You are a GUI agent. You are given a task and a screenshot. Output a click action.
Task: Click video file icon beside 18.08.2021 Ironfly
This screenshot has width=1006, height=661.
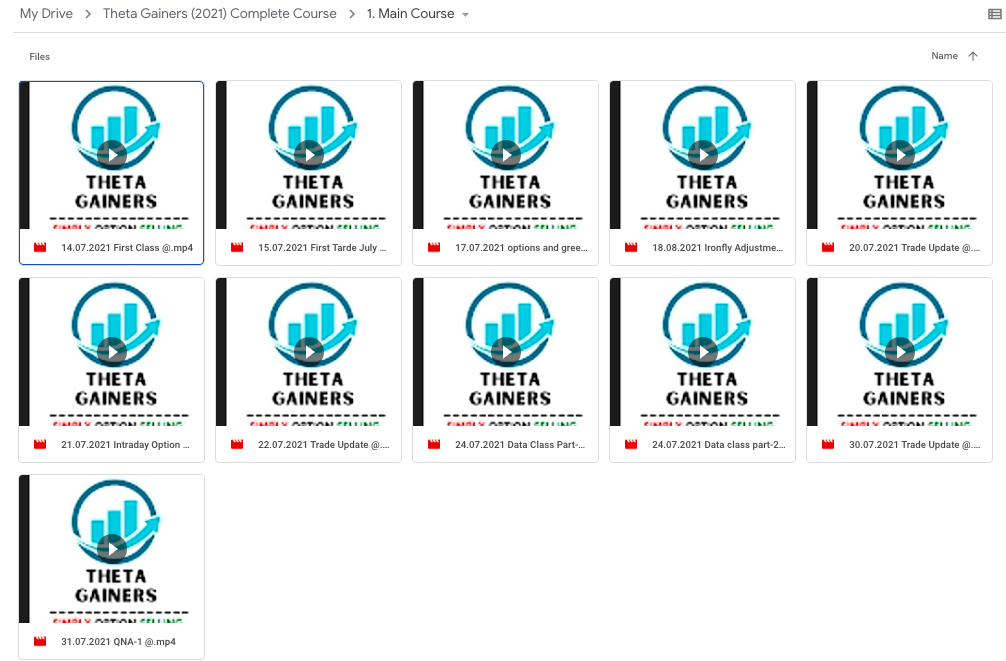[632, 248]
